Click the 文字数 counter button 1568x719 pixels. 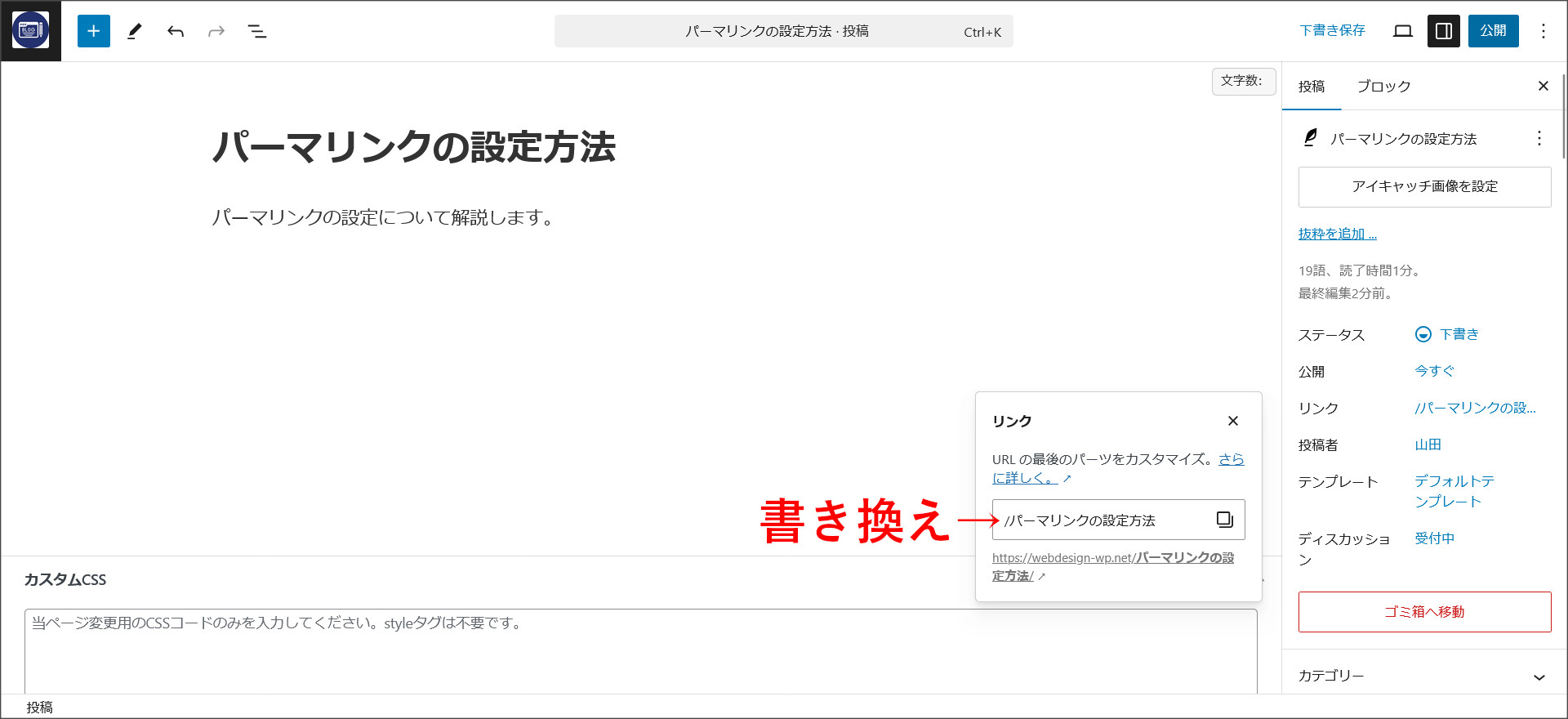tap(1242, 81)
